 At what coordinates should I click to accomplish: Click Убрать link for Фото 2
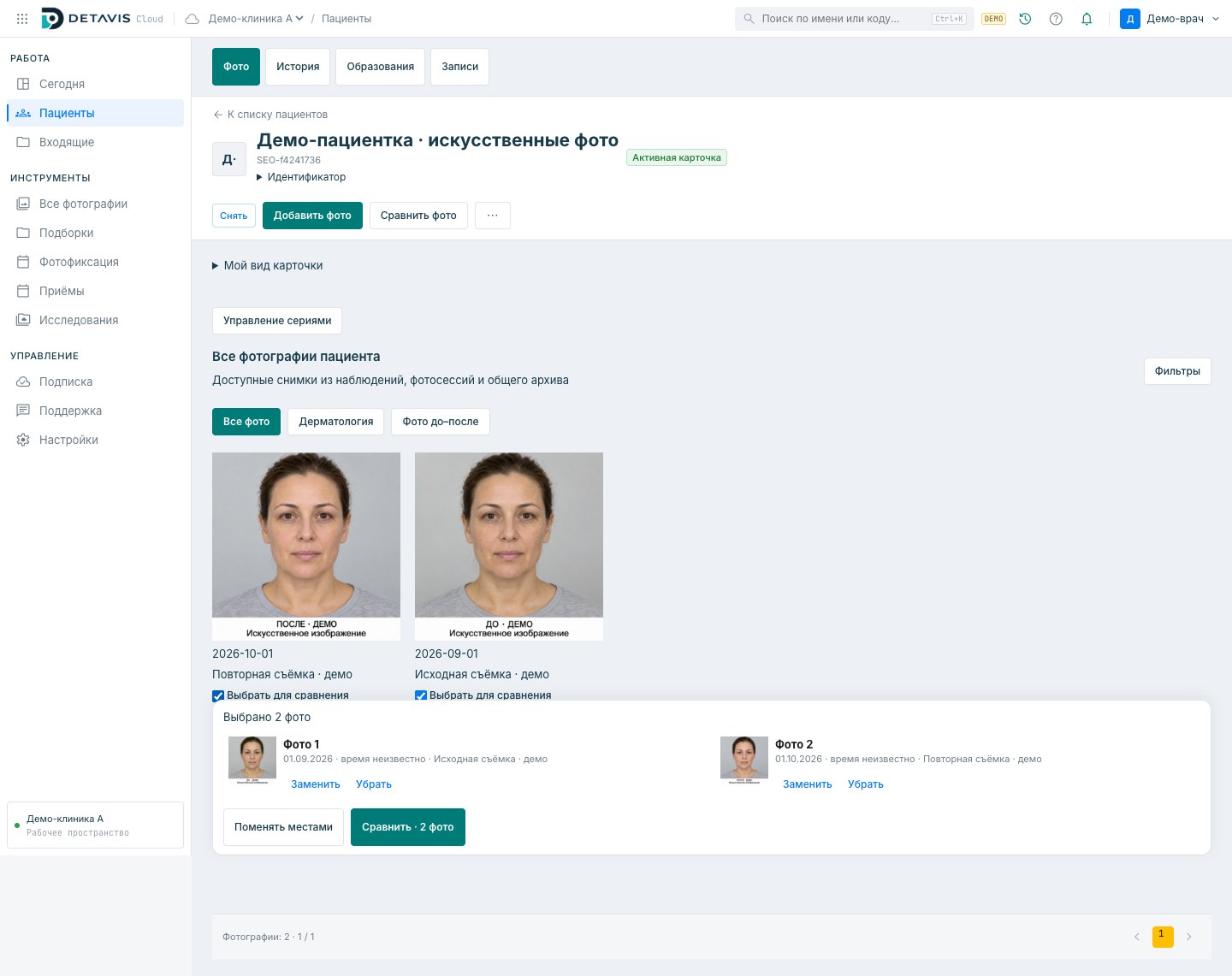866,784
